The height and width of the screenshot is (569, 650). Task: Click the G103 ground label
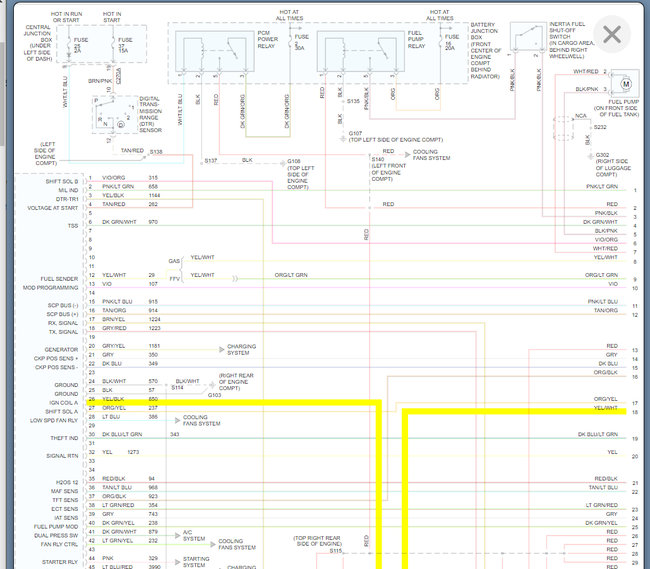pos(214,395)
